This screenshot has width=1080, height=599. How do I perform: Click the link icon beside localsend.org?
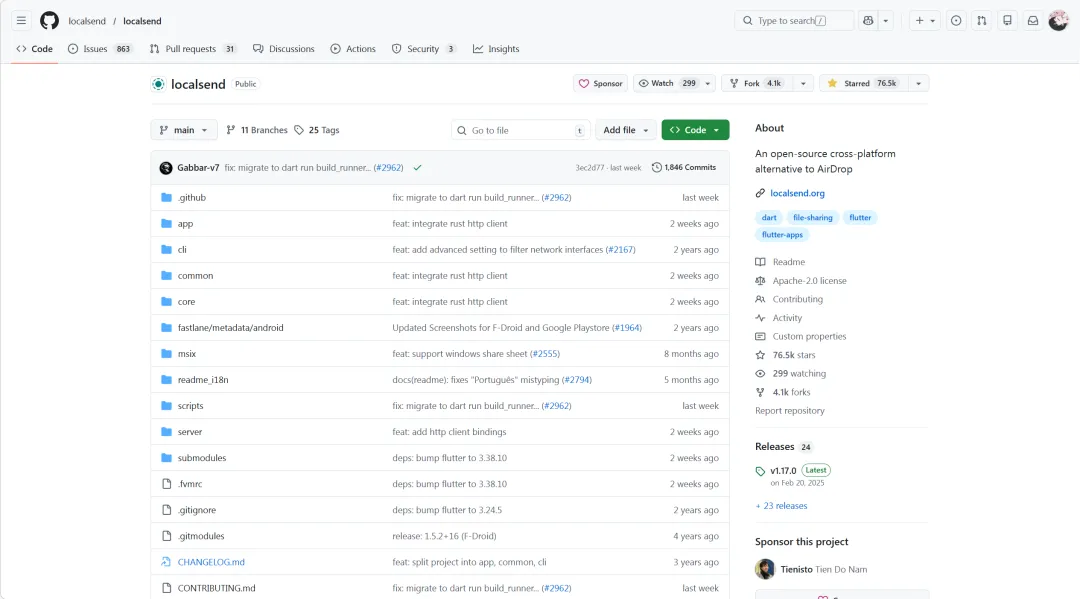point(760,193)
